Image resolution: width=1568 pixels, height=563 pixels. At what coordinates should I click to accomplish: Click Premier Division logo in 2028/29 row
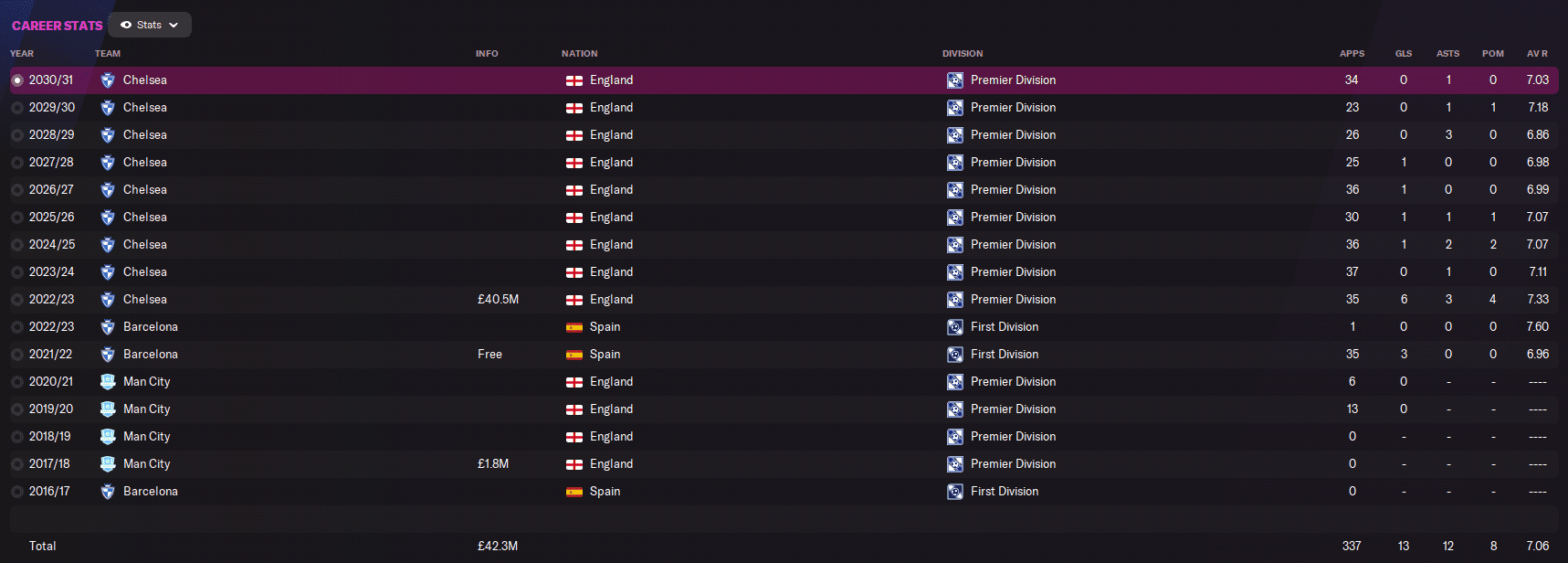pyautogui.click(x=954, y=135)
